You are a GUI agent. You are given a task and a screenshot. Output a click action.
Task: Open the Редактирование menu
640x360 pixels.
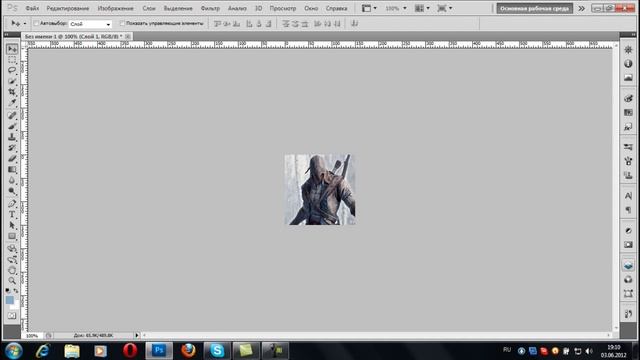(68, 8)
